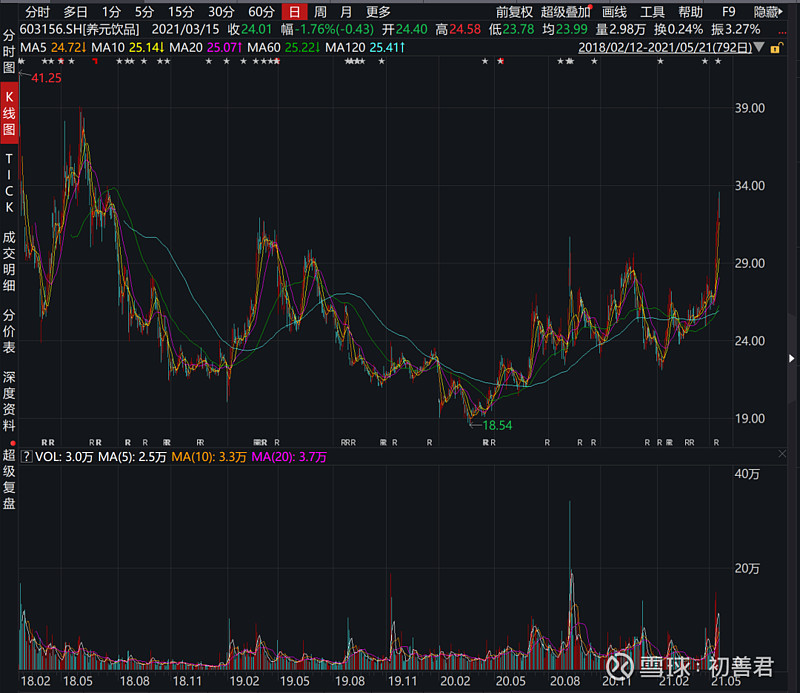Click the 40万 volume axis label
800x693 pixels.
tap(747, 474)
